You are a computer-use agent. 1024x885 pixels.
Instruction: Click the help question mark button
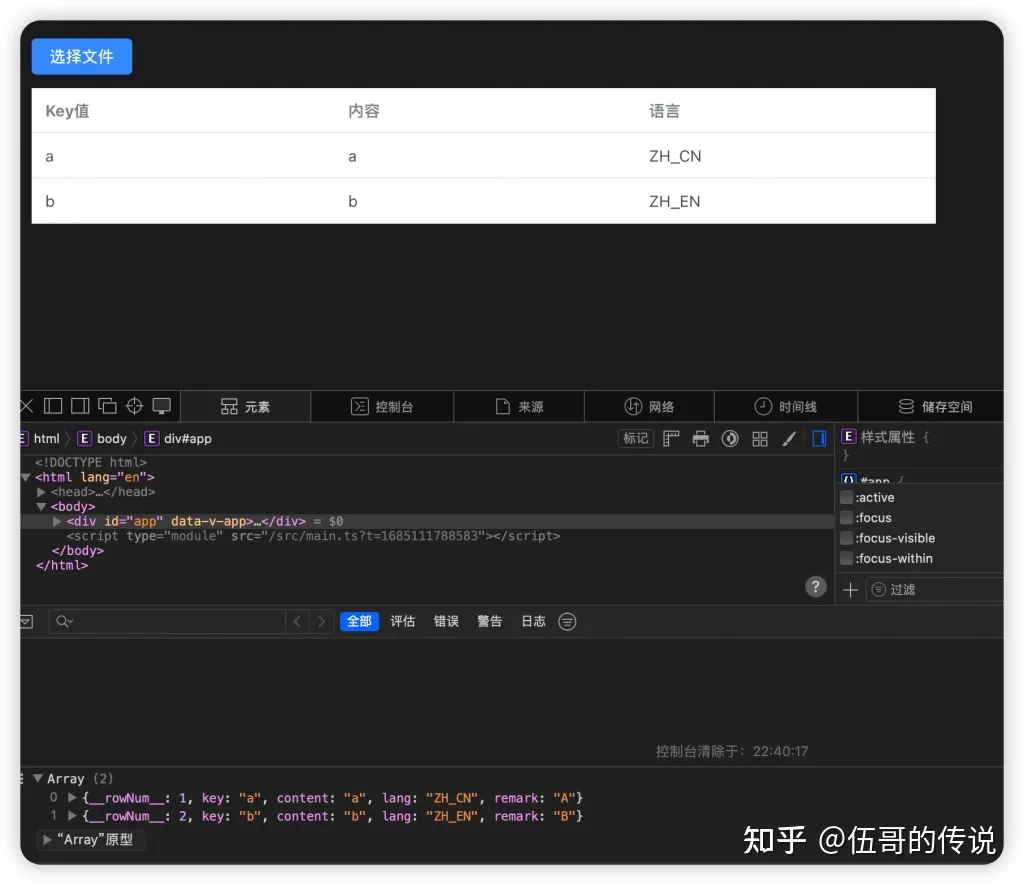click(x=815, y=587)
